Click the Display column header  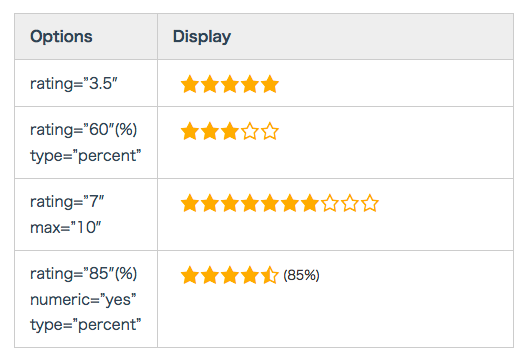[202, 37]
